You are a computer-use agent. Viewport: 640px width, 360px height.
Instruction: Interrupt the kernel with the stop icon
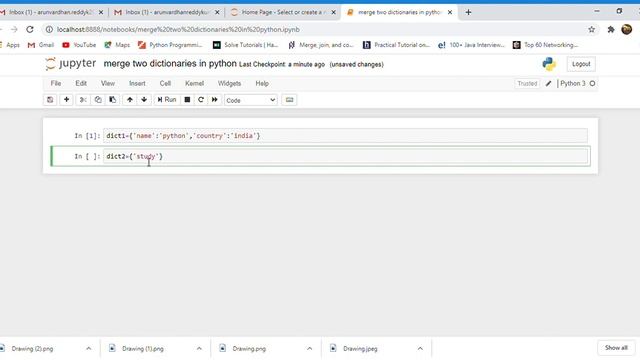click(187, 100)
